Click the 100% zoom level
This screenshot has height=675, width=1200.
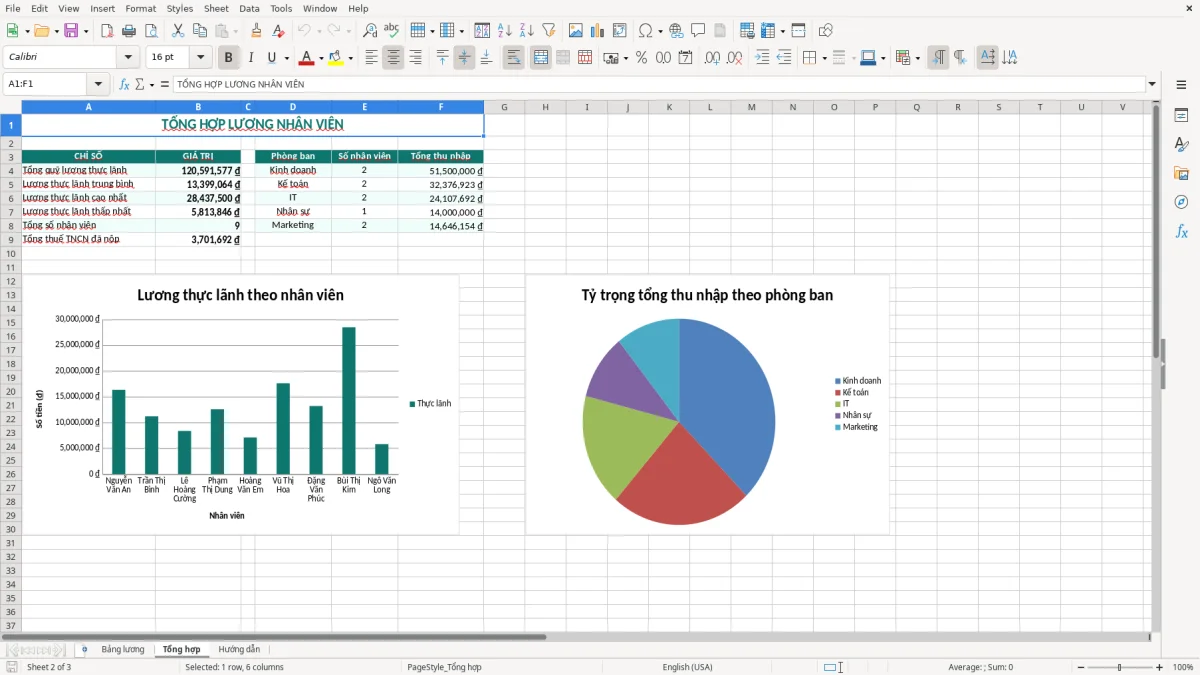tap(1183, 667)
